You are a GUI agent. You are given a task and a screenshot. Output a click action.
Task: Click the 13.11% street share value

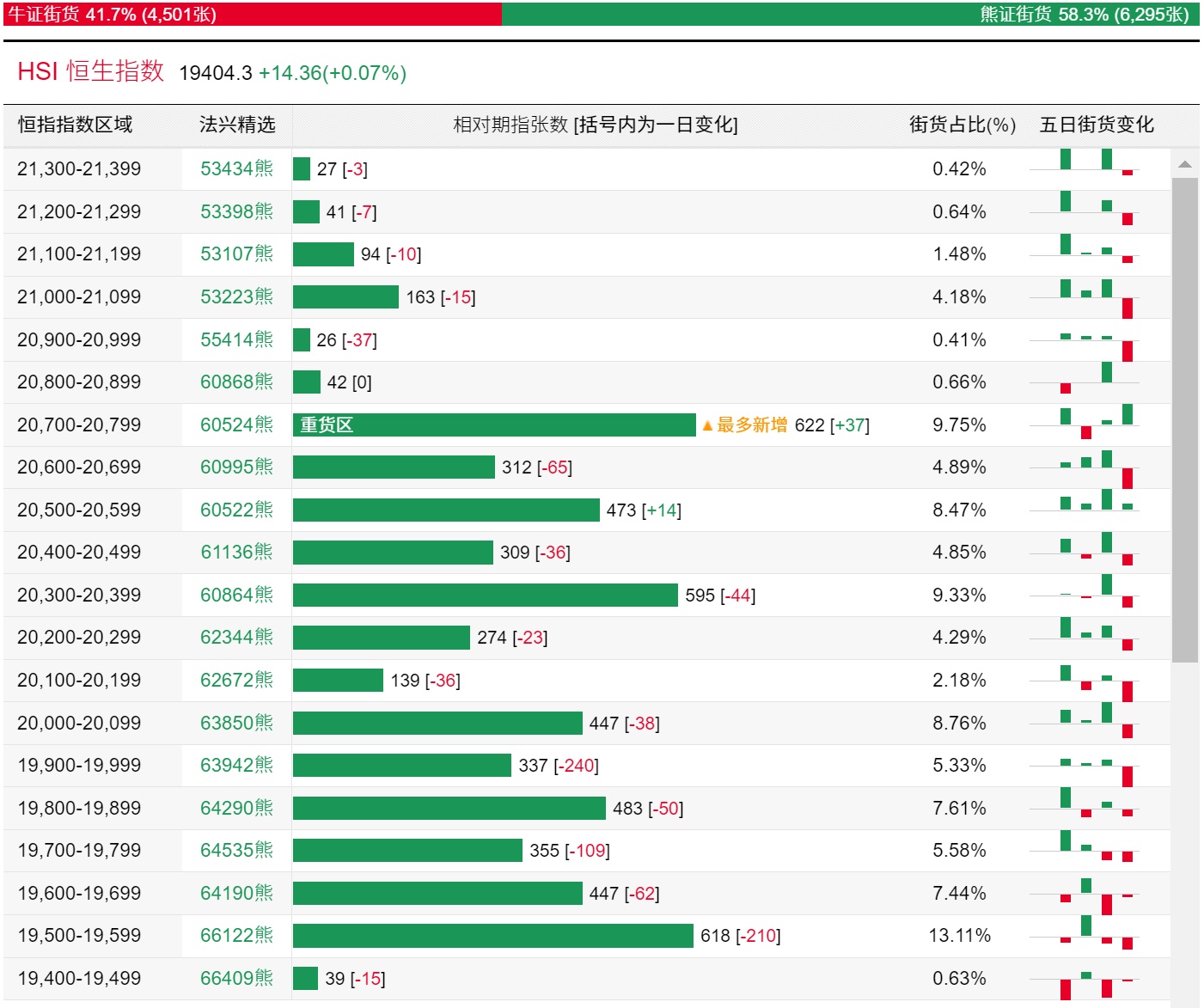click(x=959, y=936)
